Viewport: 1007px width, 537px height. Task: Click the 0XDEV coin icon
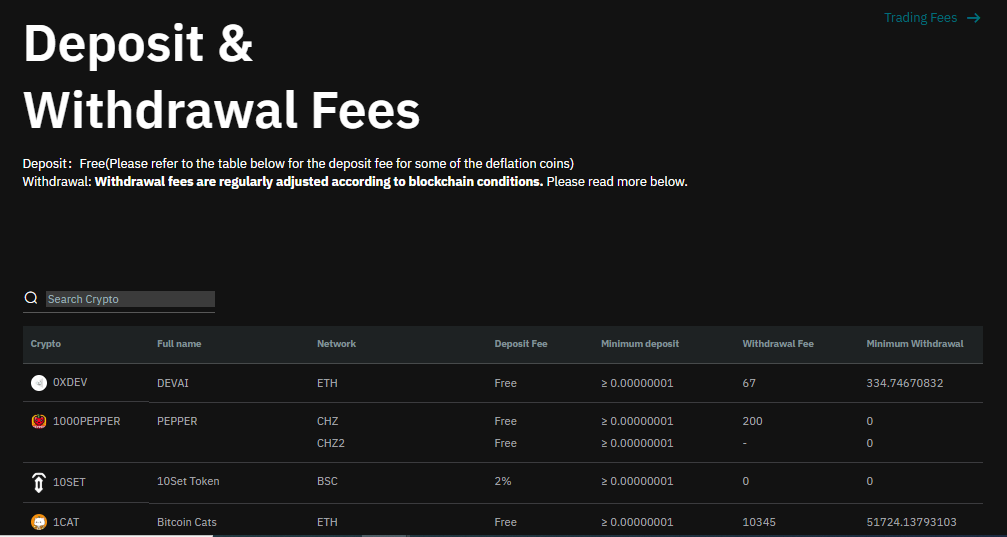pyautogui.click(x=39, y=382)
